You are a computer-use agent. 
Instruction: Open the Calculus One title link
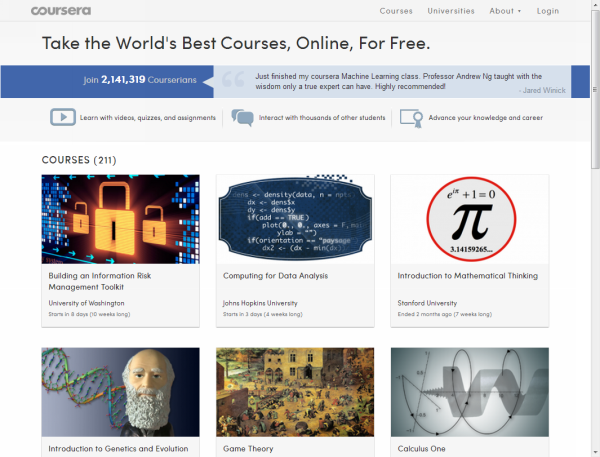(x=421, y=449)
